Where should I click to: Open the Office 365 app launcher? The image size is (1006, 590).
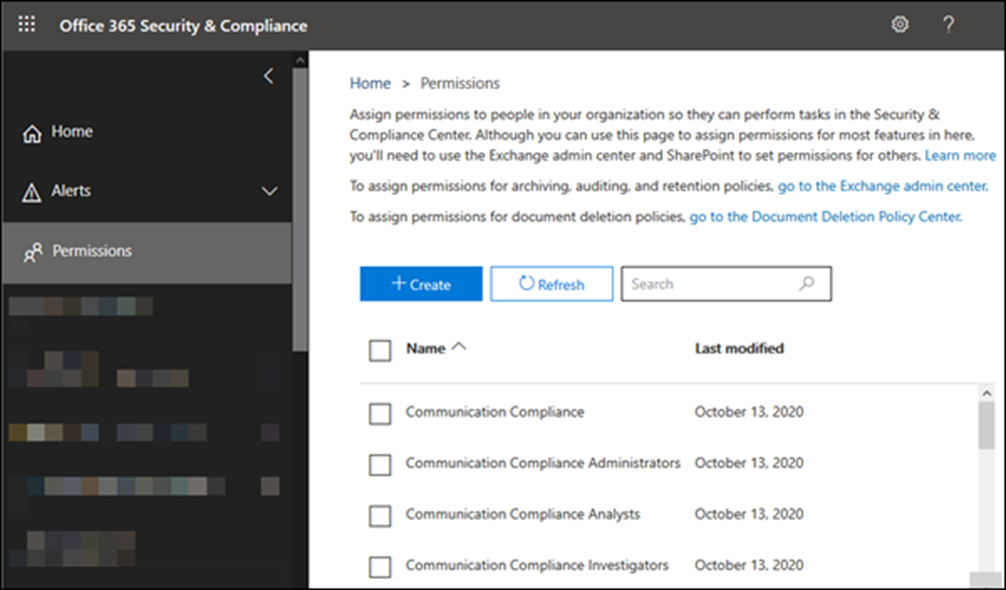click(26, 24)
